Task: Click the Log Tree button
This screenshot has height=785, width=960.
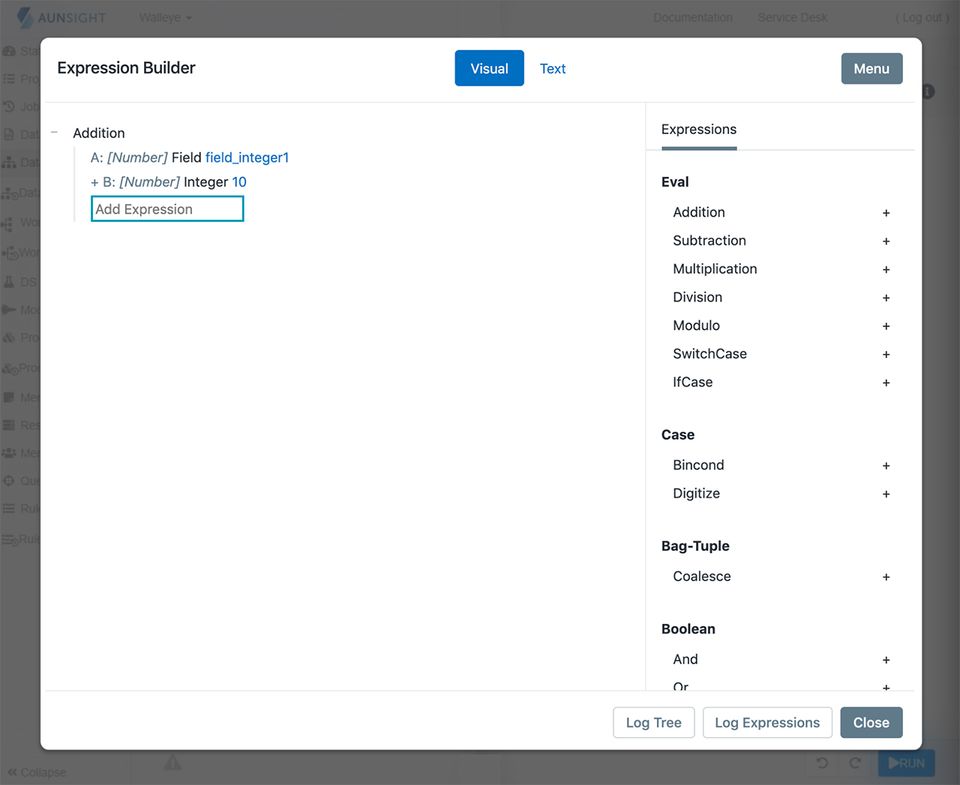Action: pyautogui.click(x=653, y=722)
